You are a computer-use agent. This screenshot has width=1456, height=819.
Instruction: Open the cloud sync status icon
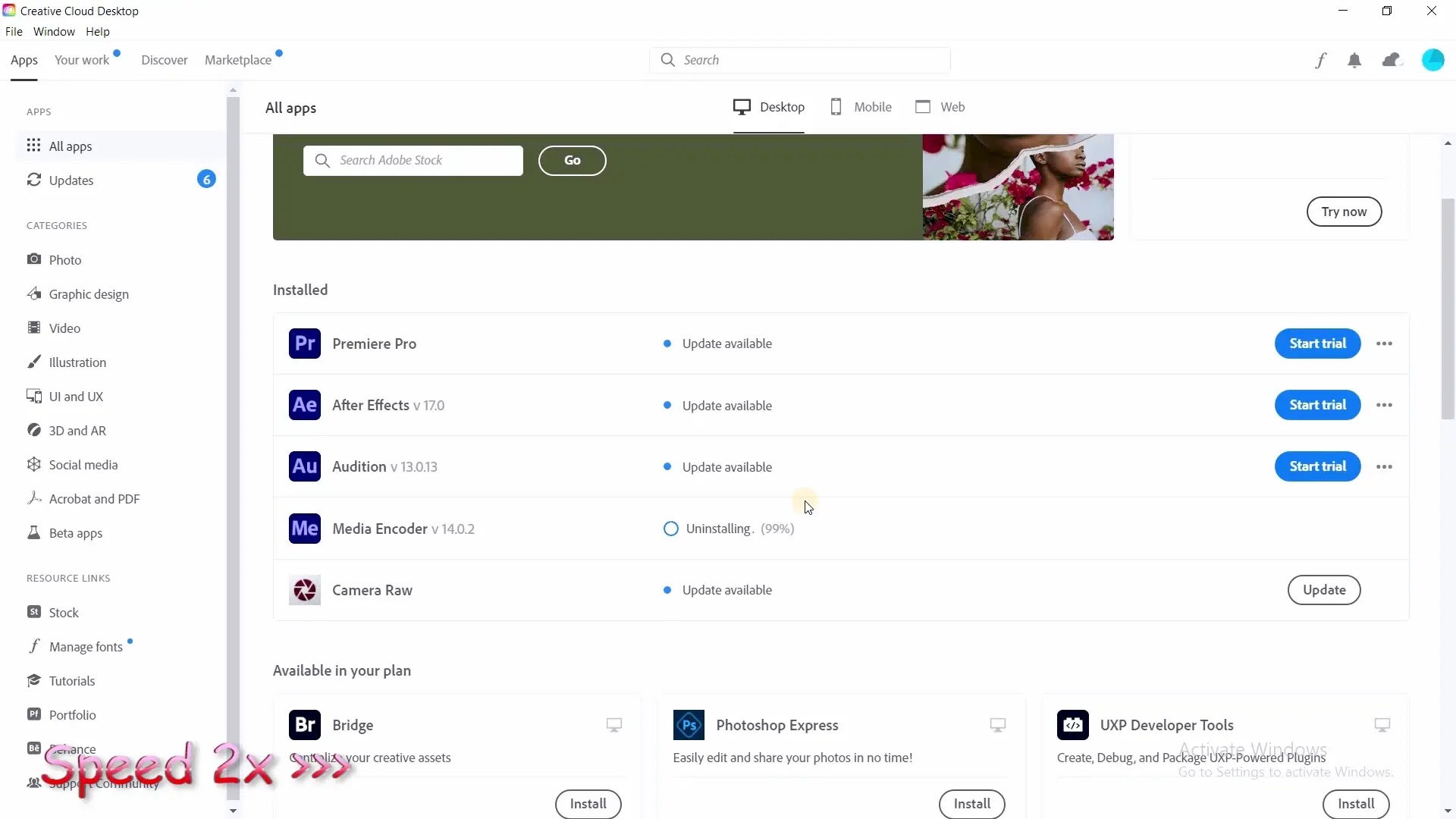point(1392,61)
